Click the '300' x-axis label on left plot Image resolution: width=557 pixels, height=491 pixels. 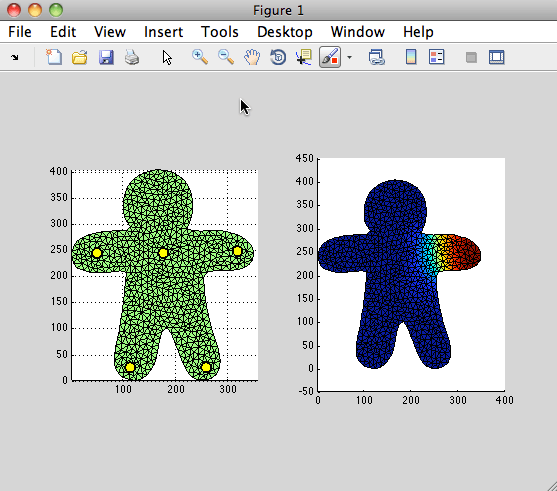tap(228, 389)
